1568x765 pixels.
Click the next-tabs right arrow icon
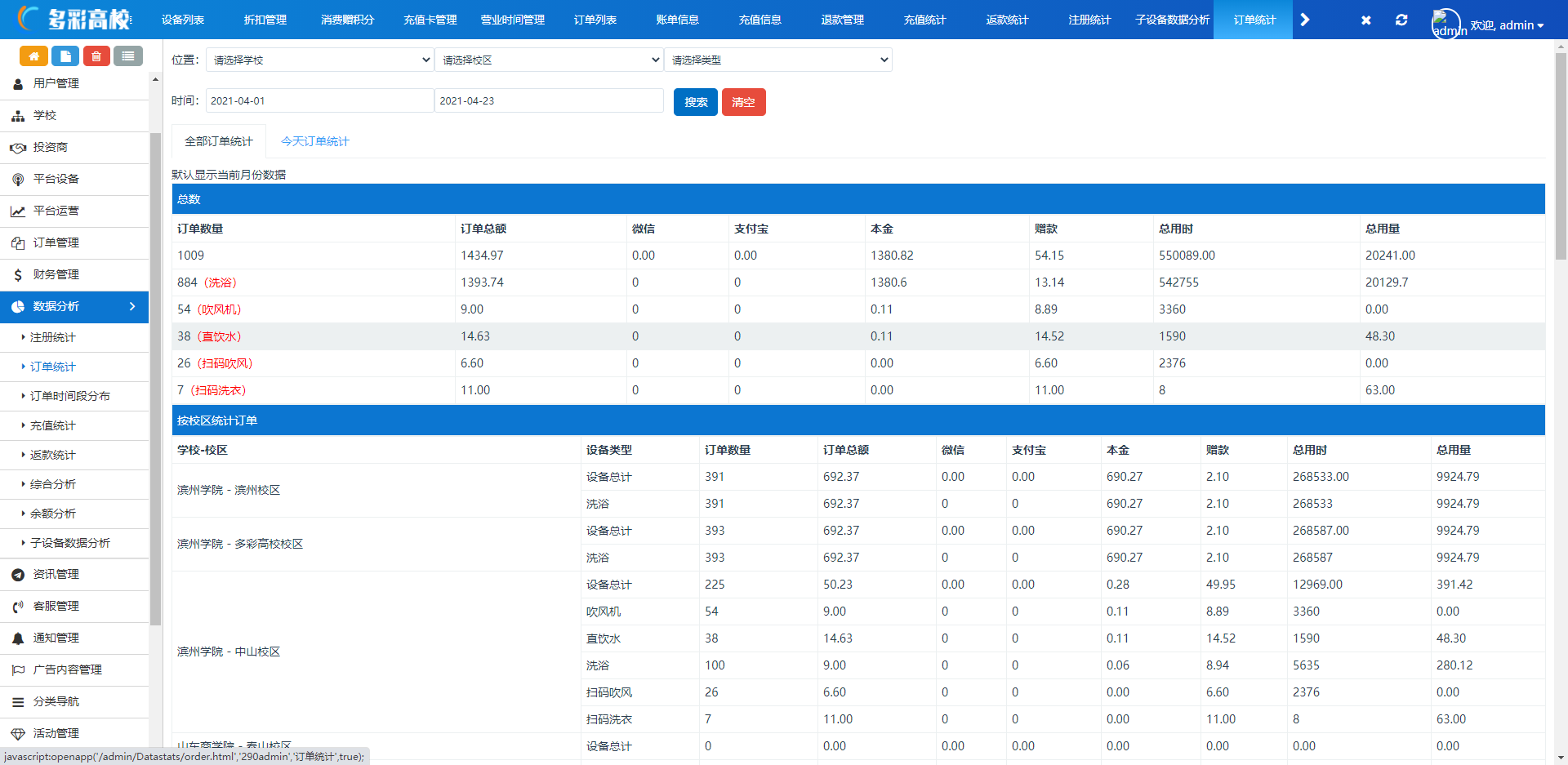point(1305,20)
